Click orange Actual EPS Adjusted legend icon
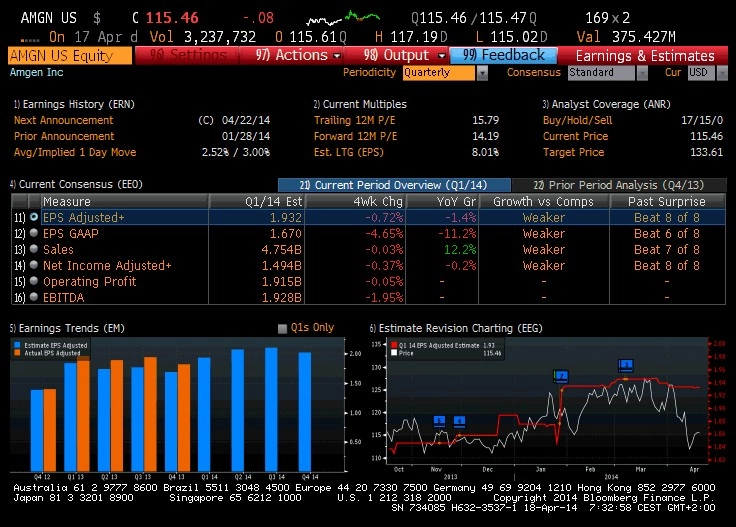736x527 pixels. (x=17, y=352)
